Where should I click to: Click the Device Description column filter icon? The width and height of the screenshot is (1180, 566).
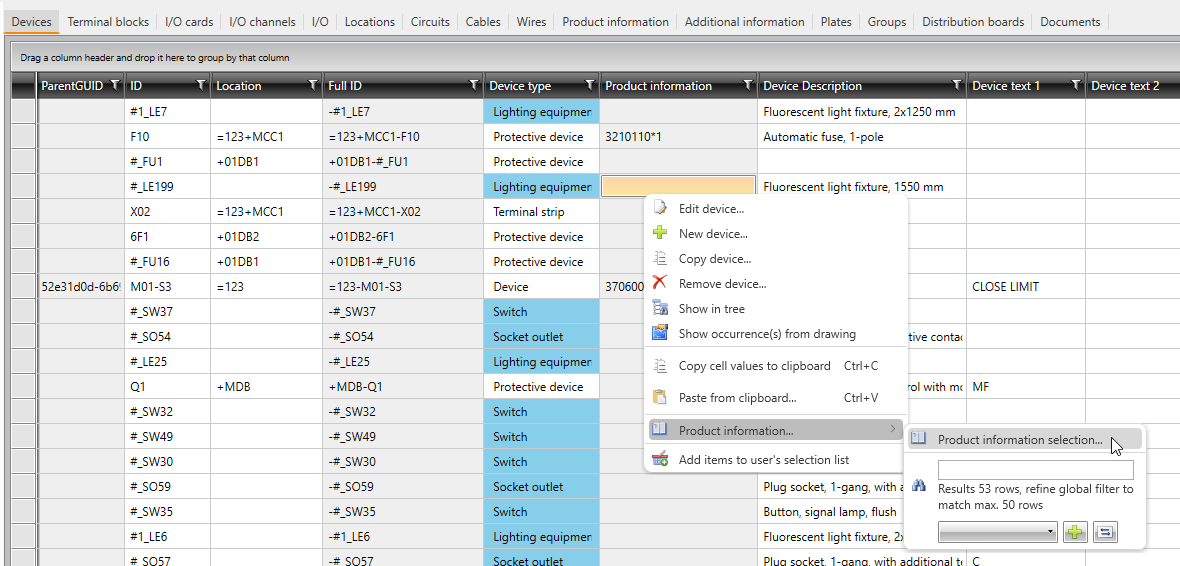tap(956, 85)
